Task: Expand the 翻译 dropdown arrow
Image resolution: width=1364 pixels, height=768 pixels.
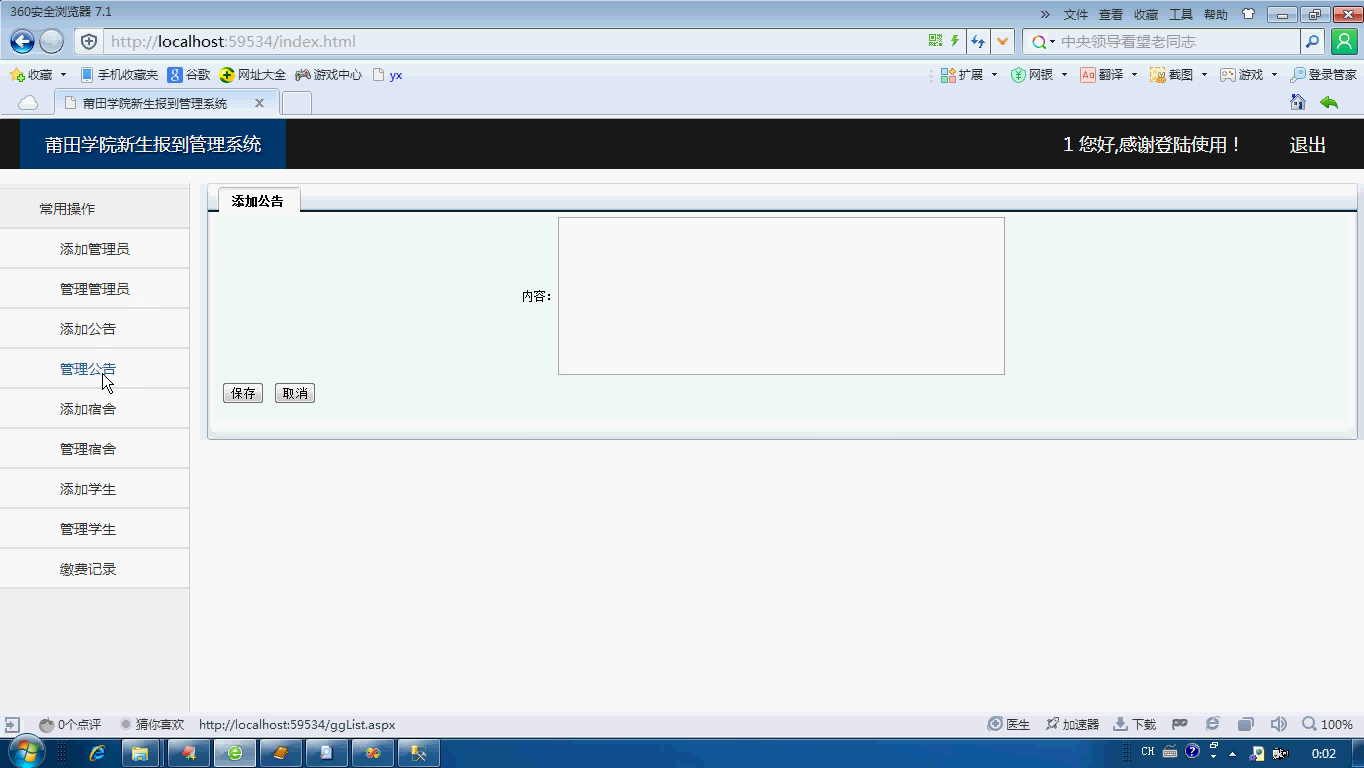Action: pos(1134,75)
